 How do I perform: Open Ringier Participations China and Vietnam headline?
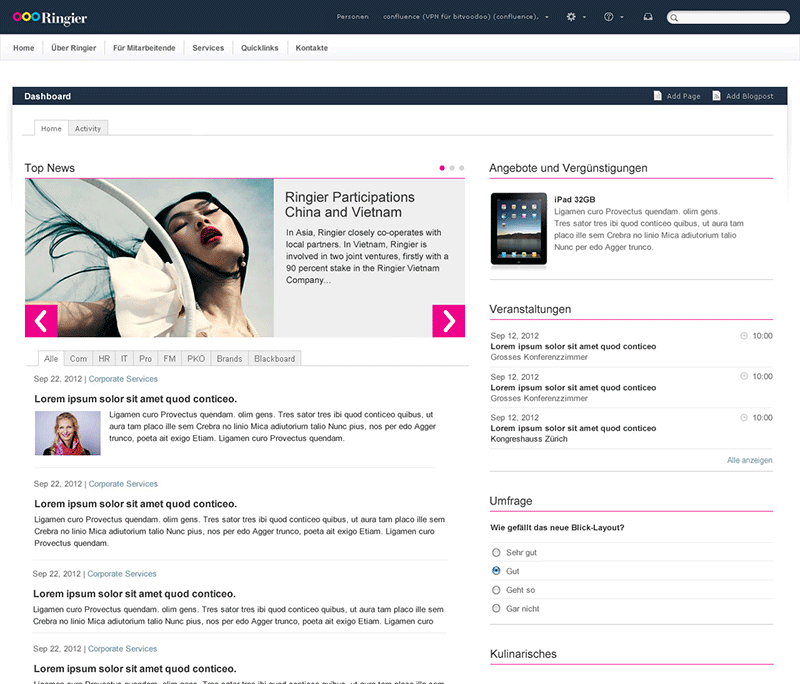point(349,205)
